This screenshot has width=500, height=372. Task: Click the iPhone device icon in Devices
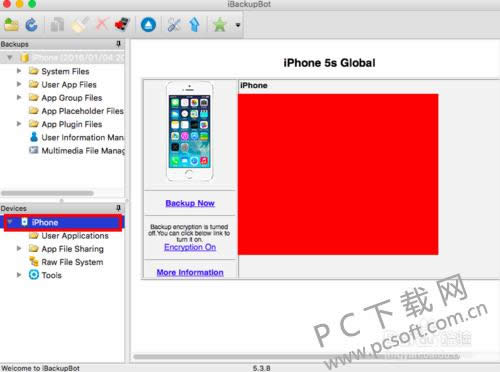[24, 222]
